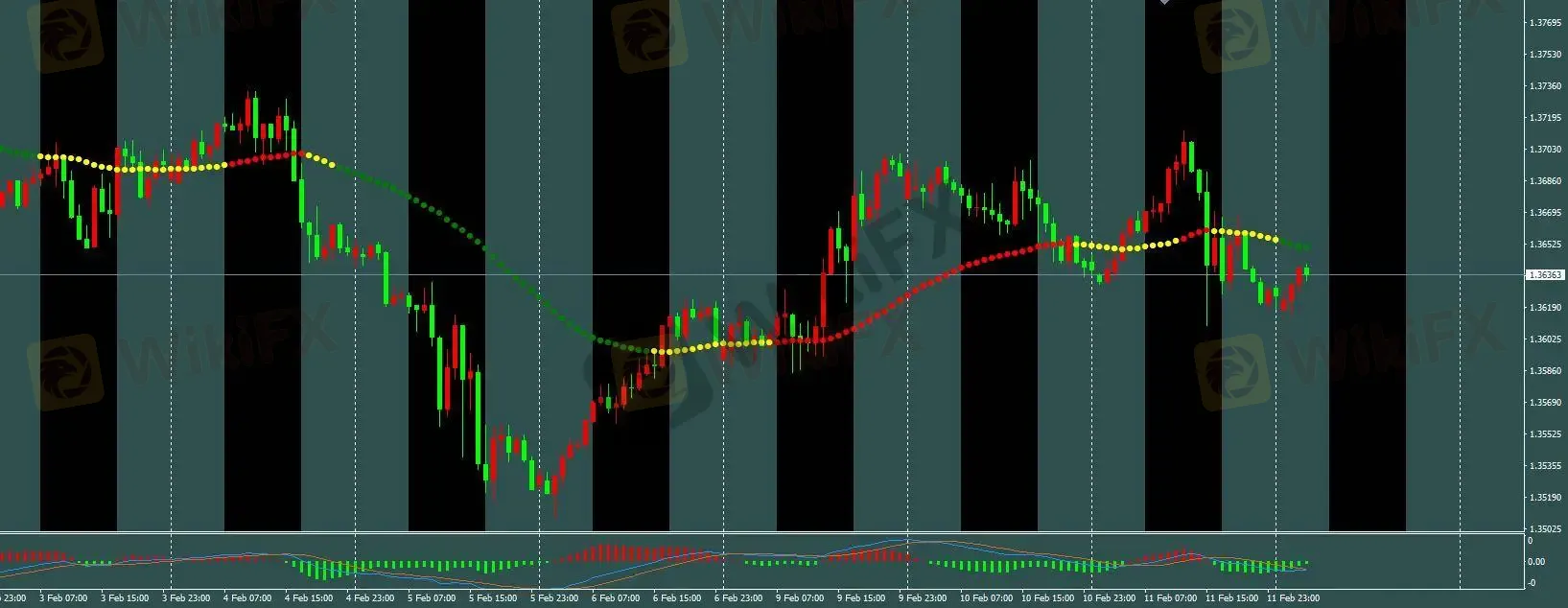The width and height of the screenshot is (1568, 608).
Task: Select the highlighted current price label 1.36363
Action: coord(1544,275)
